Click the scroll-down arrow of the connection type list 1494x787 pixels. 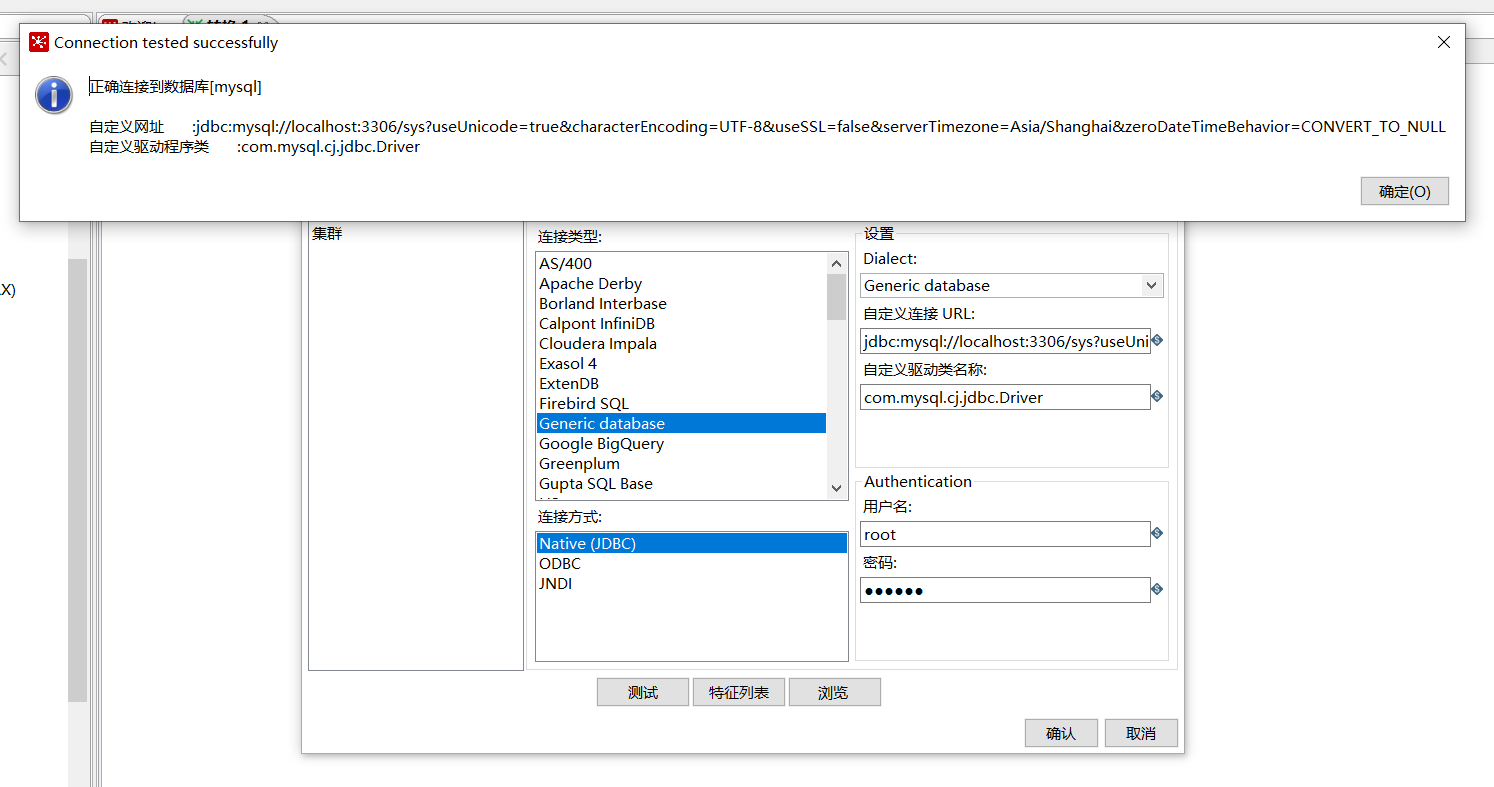coord(836,488)
